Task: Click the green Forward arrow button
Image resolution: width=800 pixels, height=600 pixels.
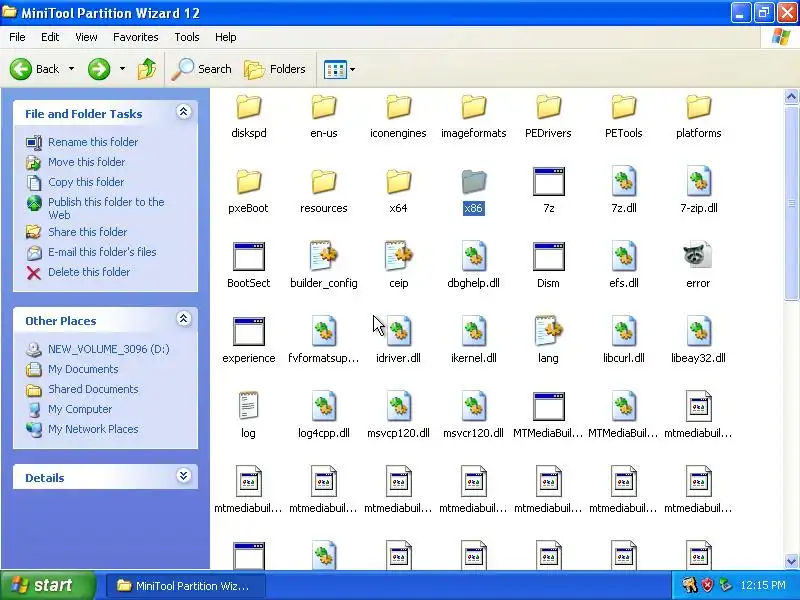Action: pos(99,69)
